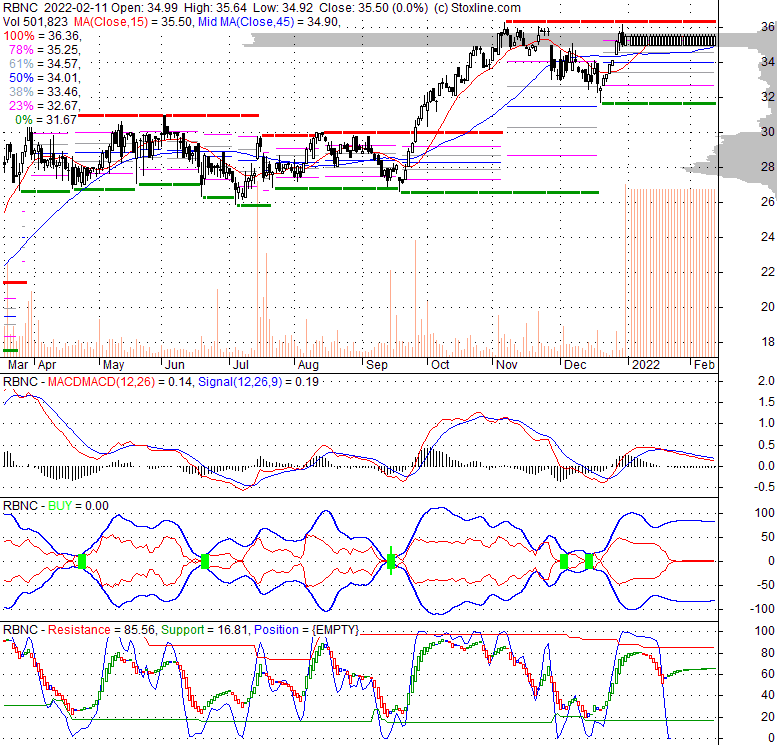The width and height of the screenshot is (778, 746).
Task: Select the 78% = 35.25 Fibonacci level
Action: (x=45, y=50)
